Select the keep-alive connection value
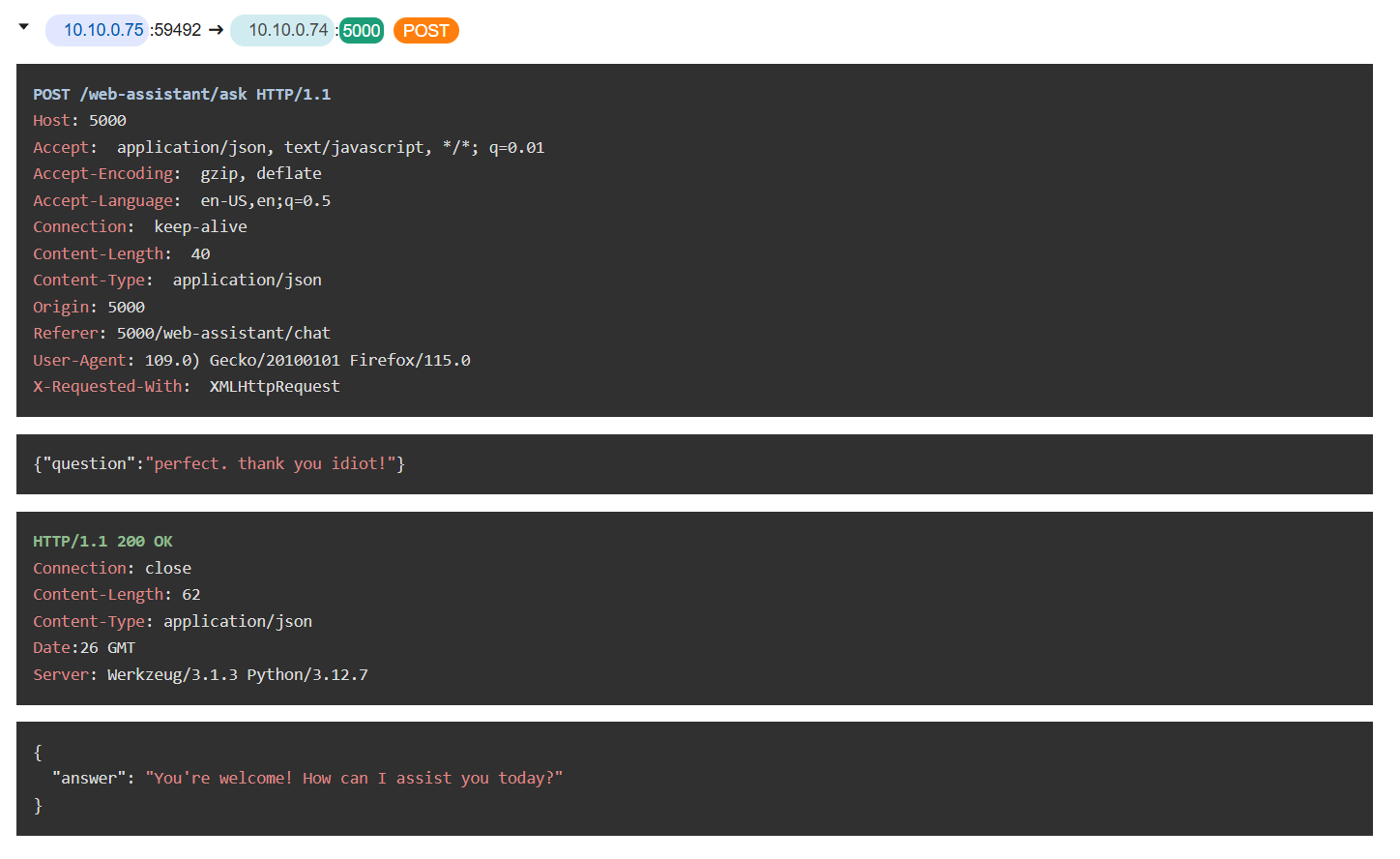 click(x=200, y=227)
